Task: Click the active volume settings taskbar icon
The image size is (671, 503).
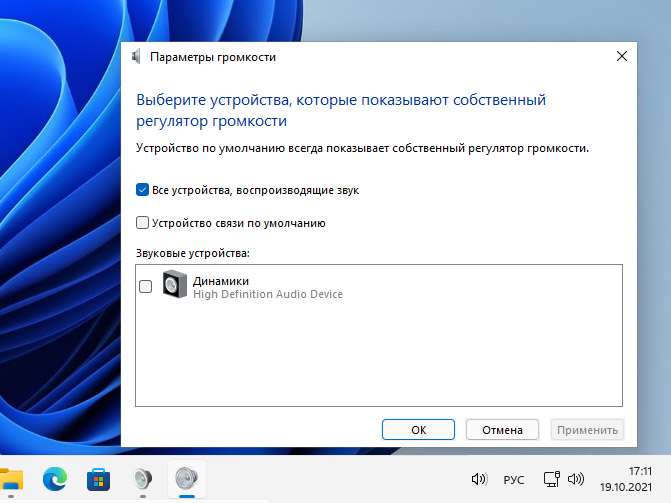Action: tap(187, 478)
